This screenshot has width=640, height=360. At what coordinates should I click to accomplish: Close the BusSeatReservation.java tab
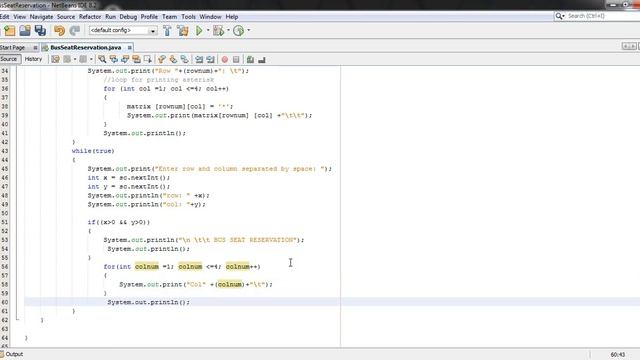129,48
